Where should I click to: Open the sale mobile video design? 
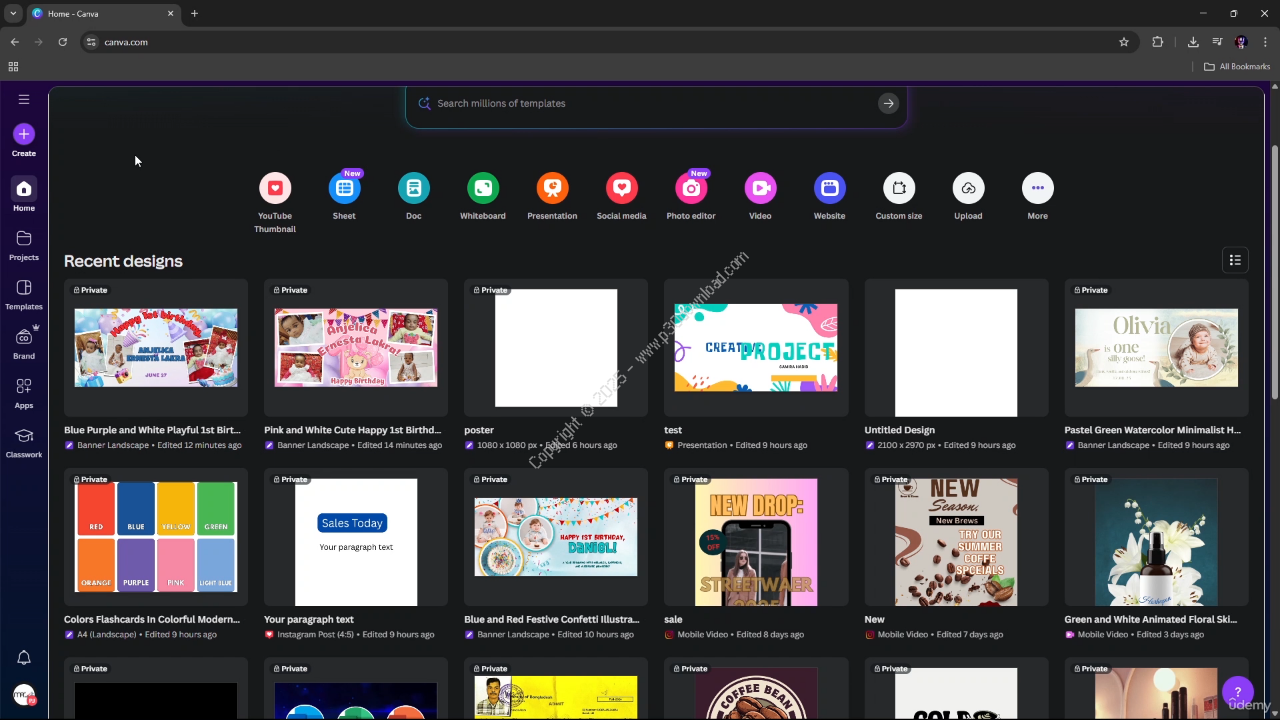point(756,537)
